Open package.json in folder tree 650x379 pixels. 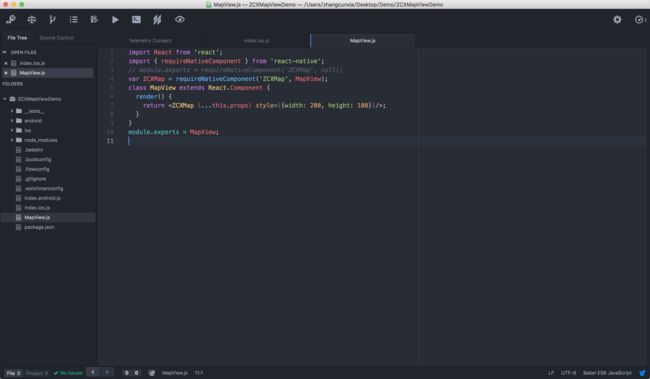pyautogui.click(x=39, y=227)
